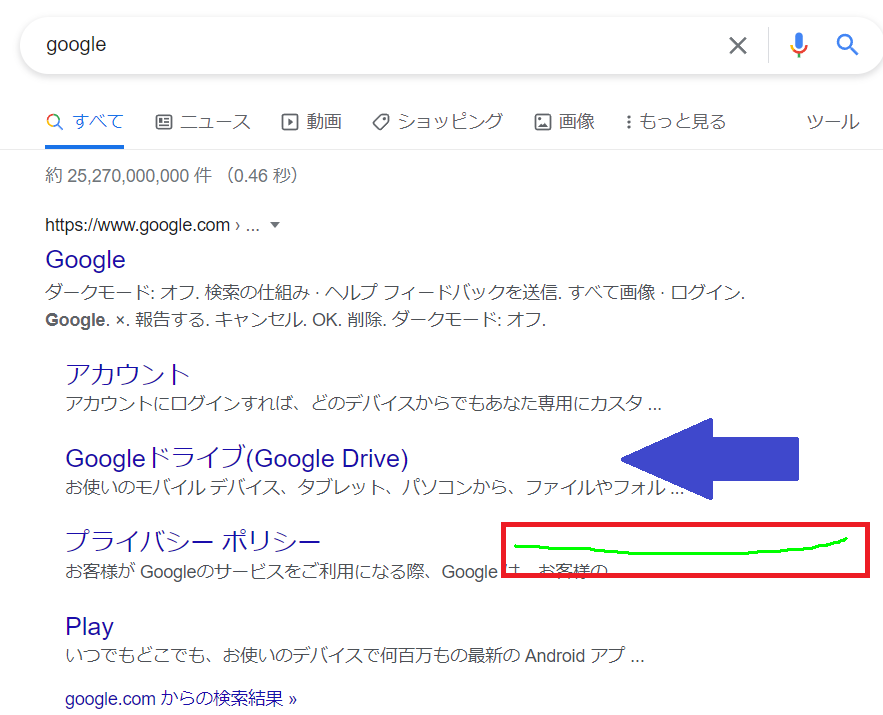Click the three-dot icon next to もっと見る
Image resolution: width=883 pixels, height=715 pixels.
pos(629,122)
